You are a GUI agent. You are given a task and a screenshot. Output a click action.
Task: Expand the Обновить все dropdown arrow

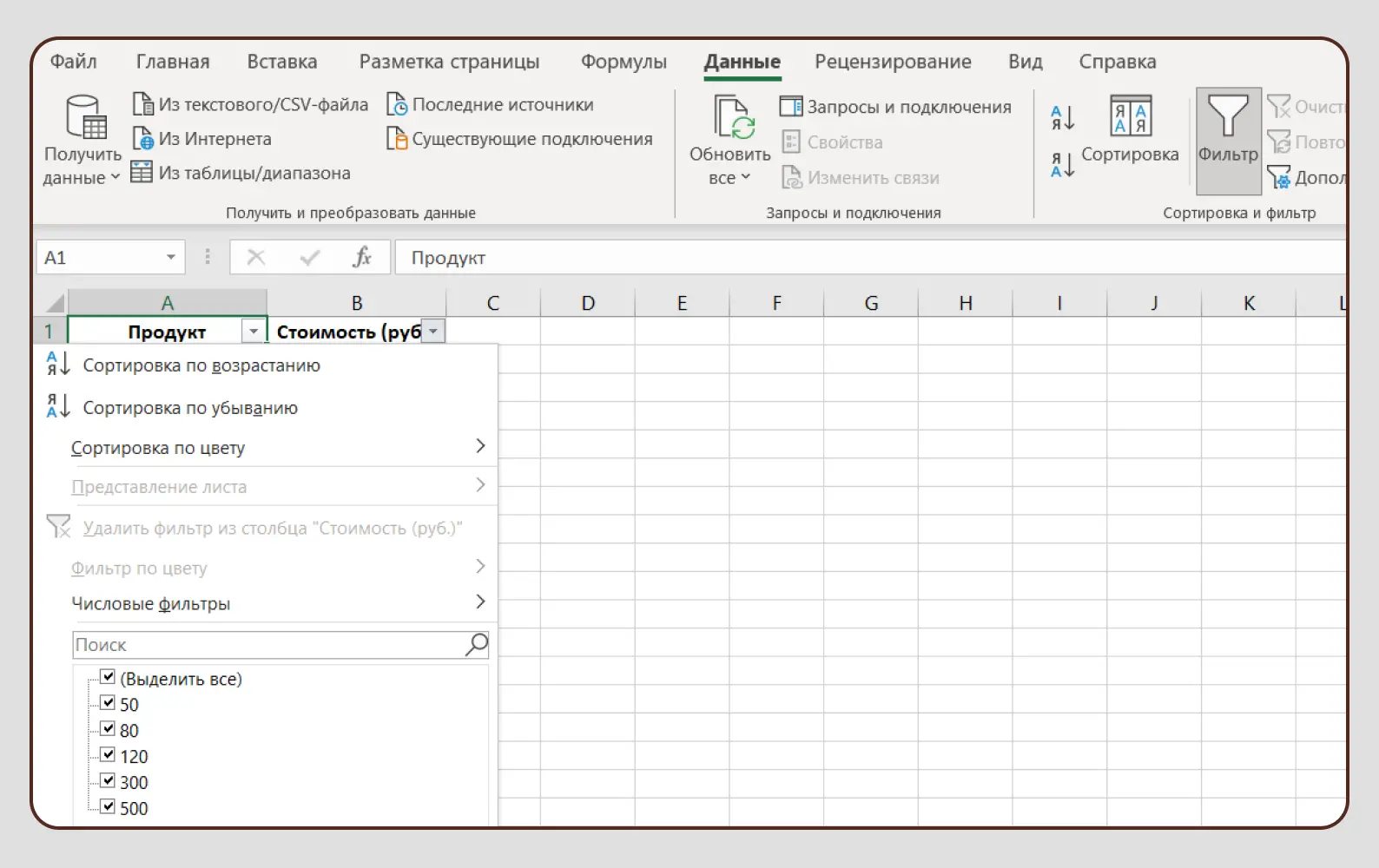click(x=745, y=178)
